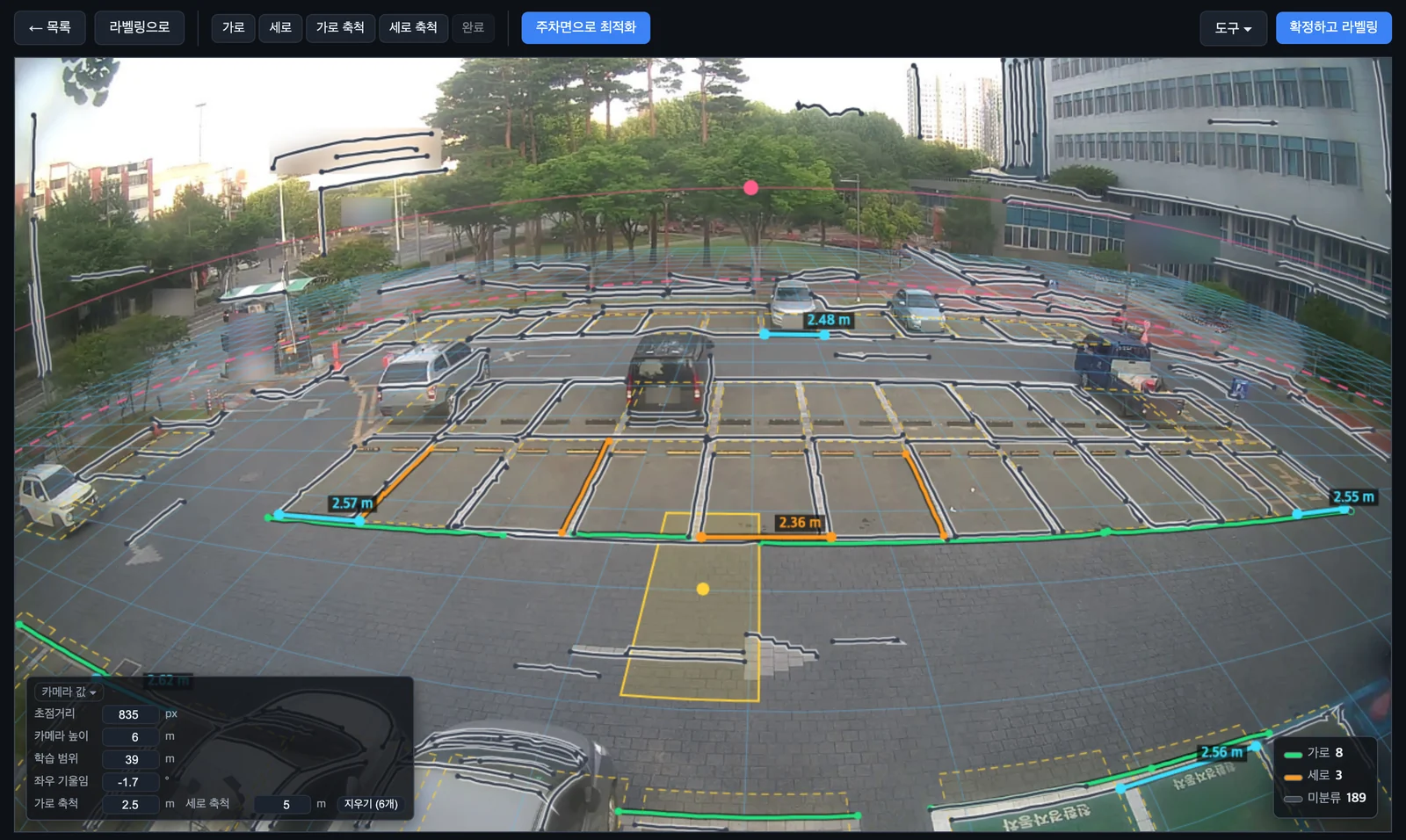Click the 2.57 m measurement label
This screenshot has width=1406, height=840.
coord(352,503)
